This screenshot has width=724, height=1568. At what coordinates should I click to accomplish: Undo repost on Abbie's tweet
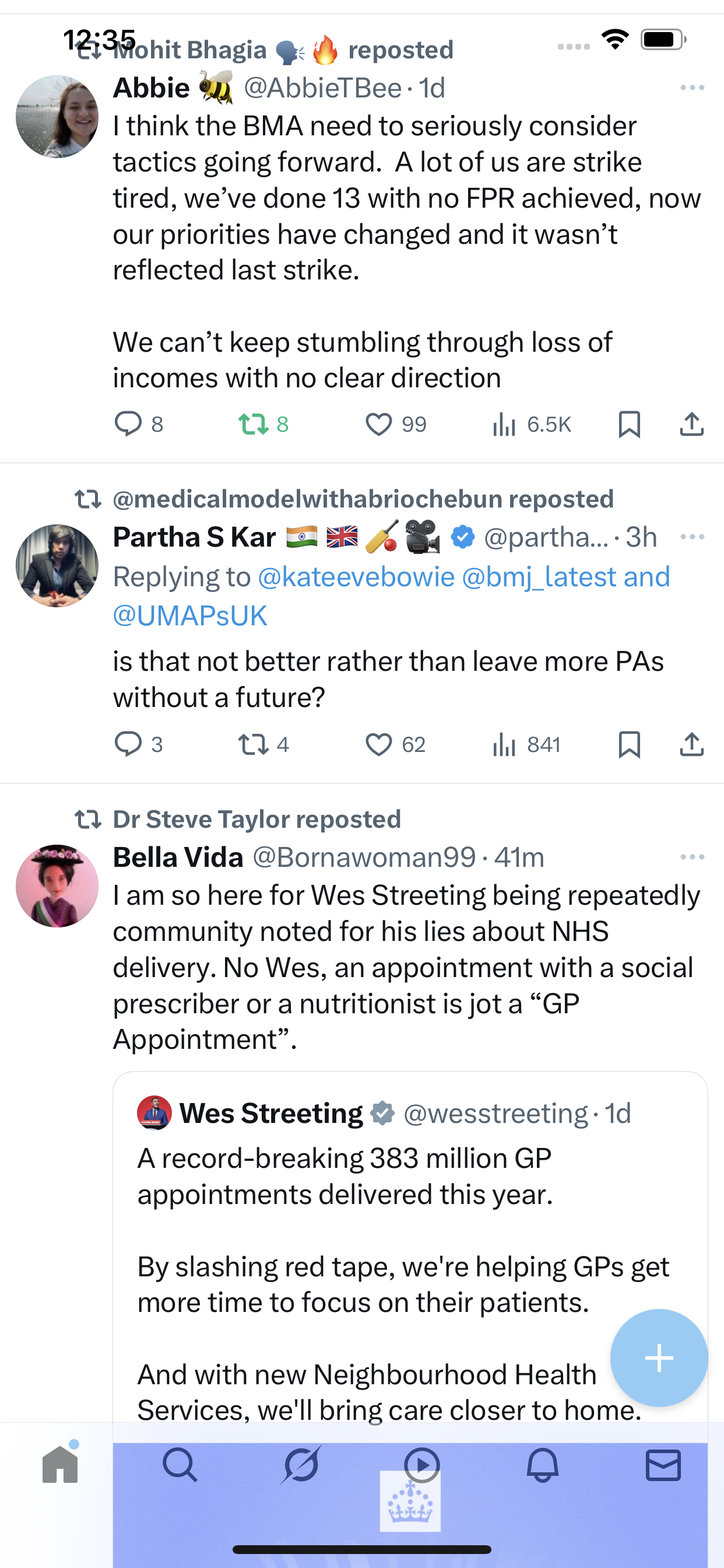253,424
